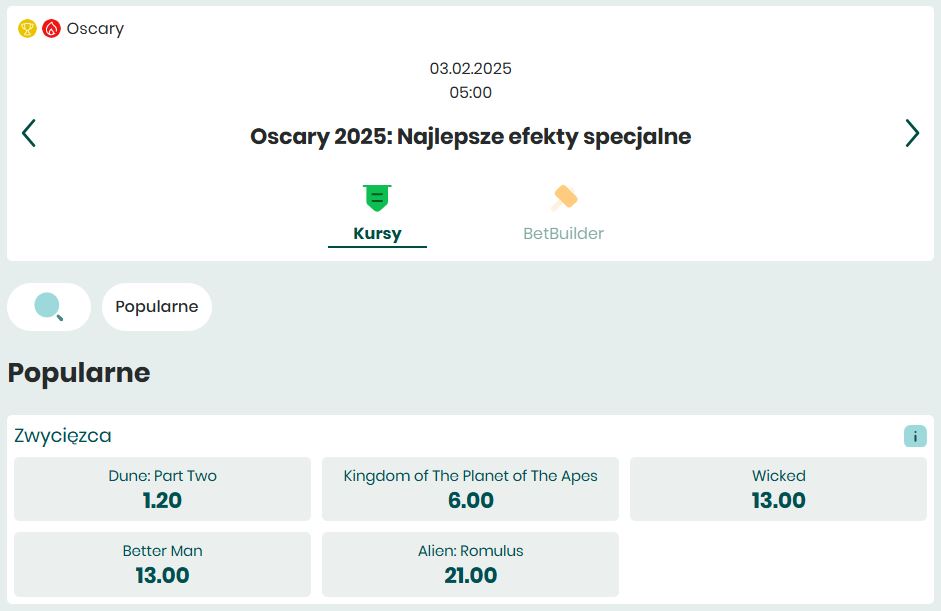Open search with the magnifier icon
The image size is (941, 611).
click(48, 306)
